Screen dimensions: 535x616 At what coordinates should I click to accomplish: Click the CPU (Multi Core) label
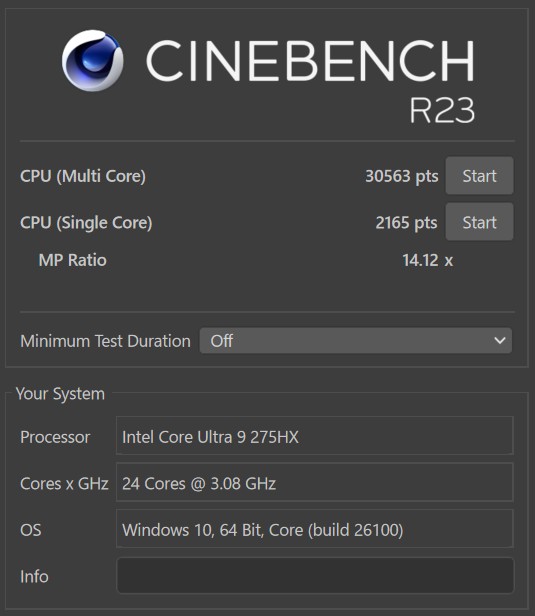click(83, 176)
